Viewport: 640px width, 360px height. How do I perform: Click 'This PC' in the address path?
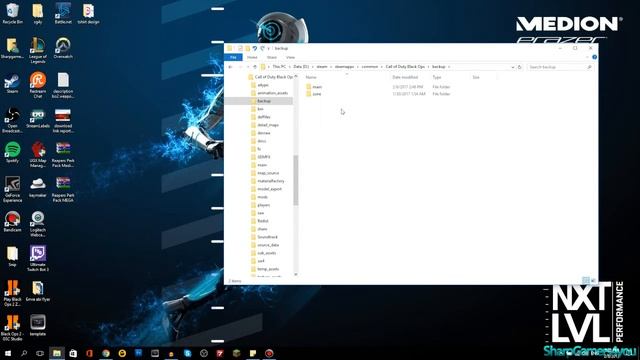pyautogui.click(x=279, y=67)
